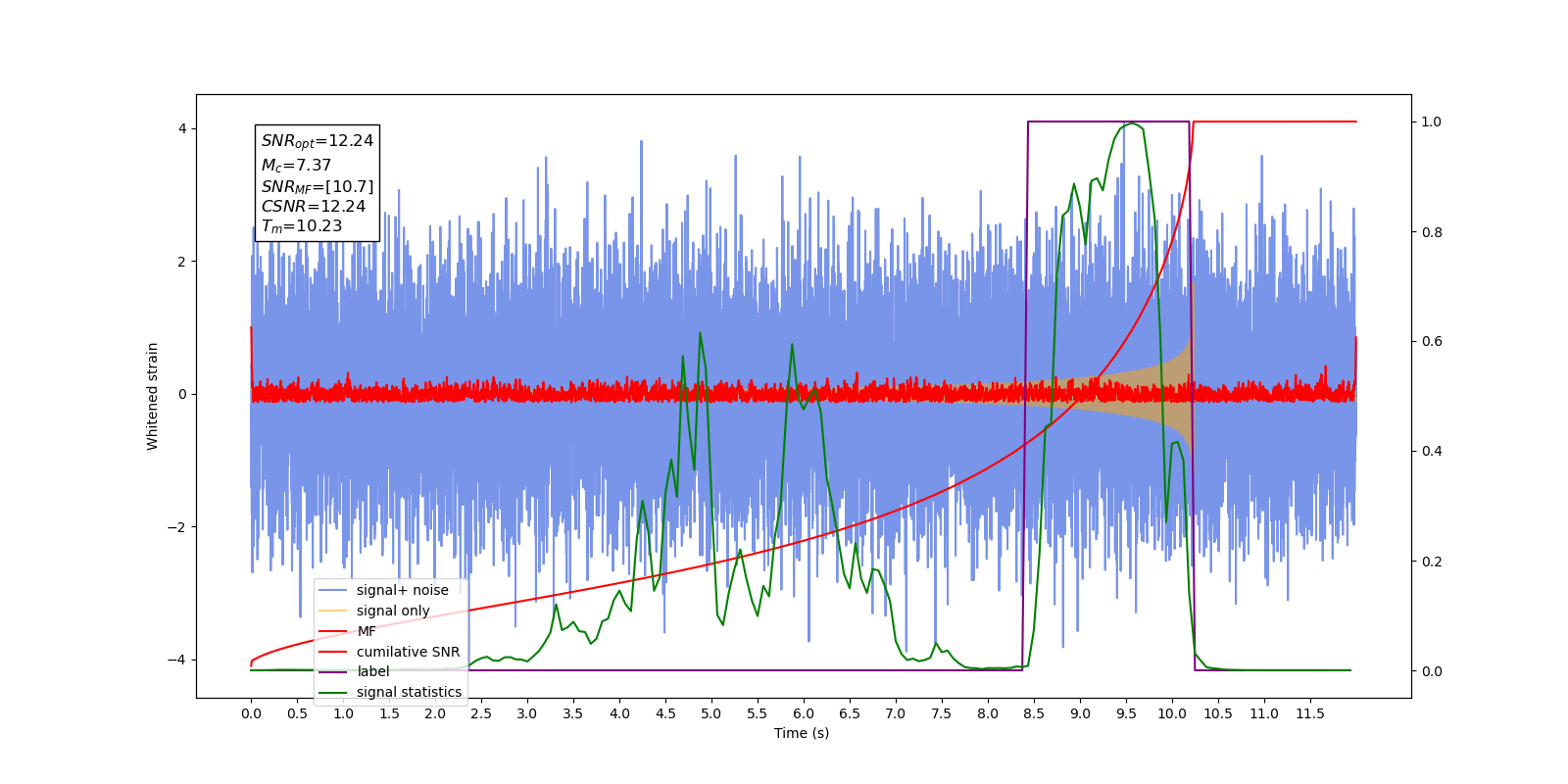Click the SNRopt=12.24 annotation text
Viewport: 1568px width, 784px height.
point(317,141)
